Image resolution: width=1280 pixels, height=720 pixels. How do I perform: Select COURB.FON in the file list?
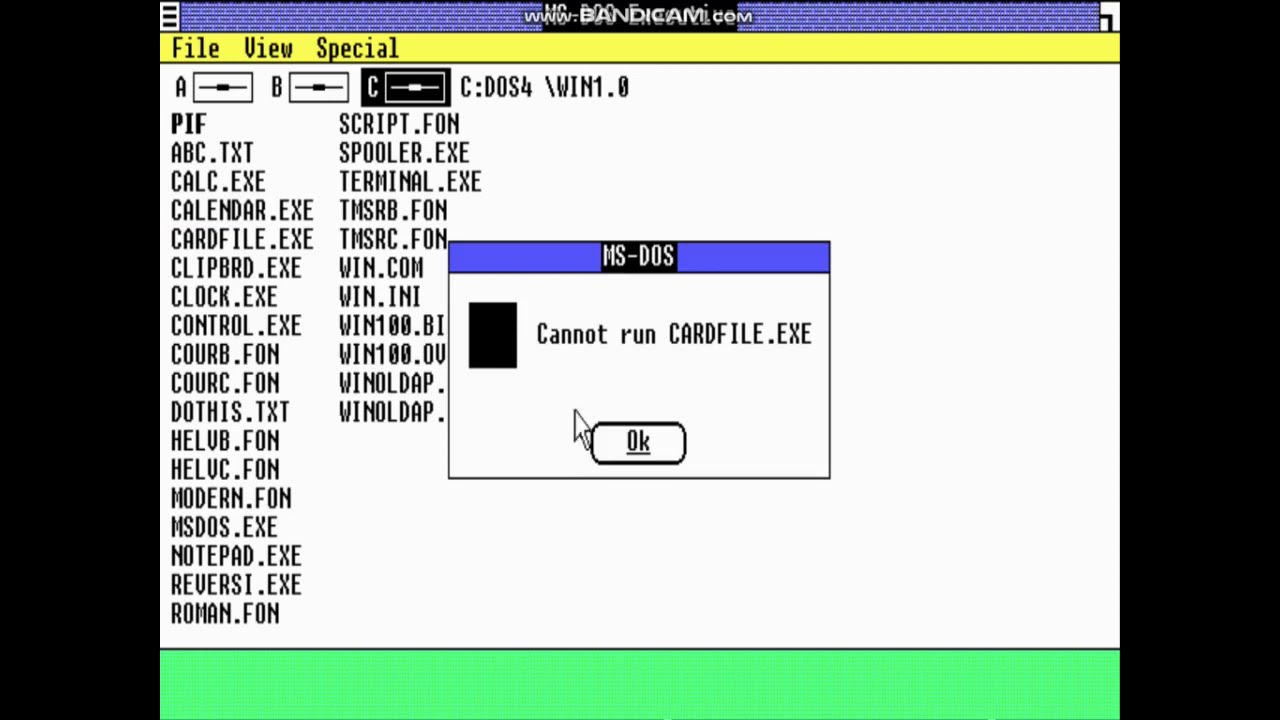pos(225,355)
